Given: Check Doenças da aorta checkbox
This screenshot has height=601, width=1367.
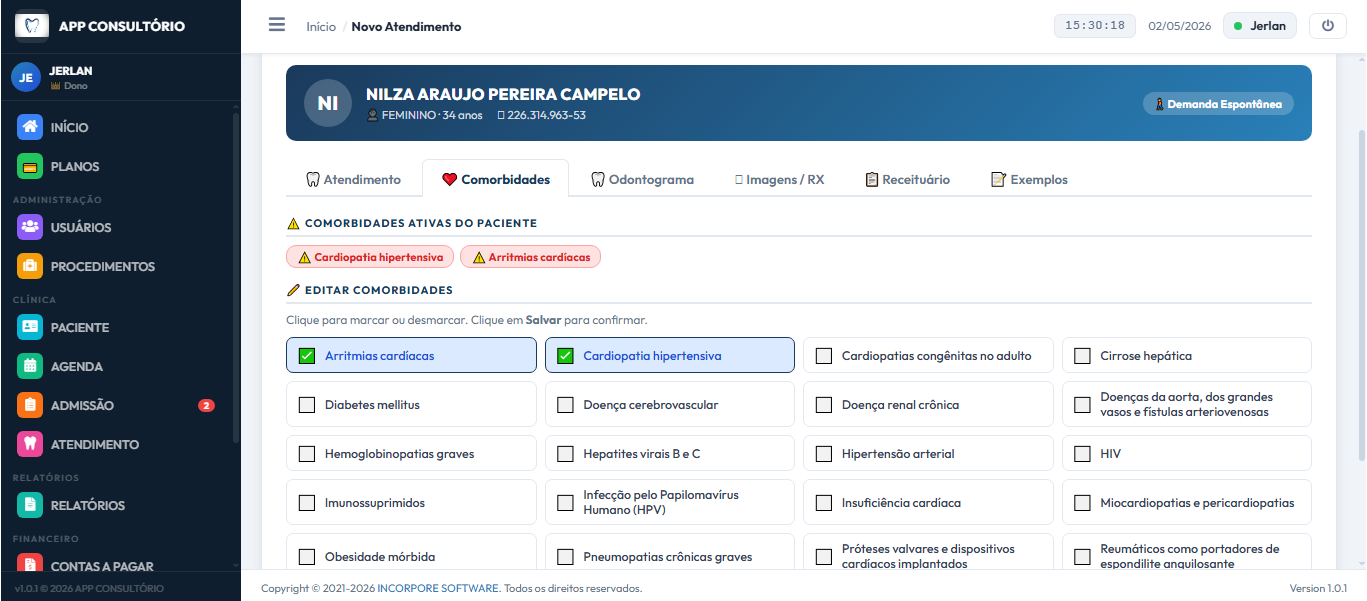Looking at the screenshot, I should pyautogui.click(x=1082, y=404).
